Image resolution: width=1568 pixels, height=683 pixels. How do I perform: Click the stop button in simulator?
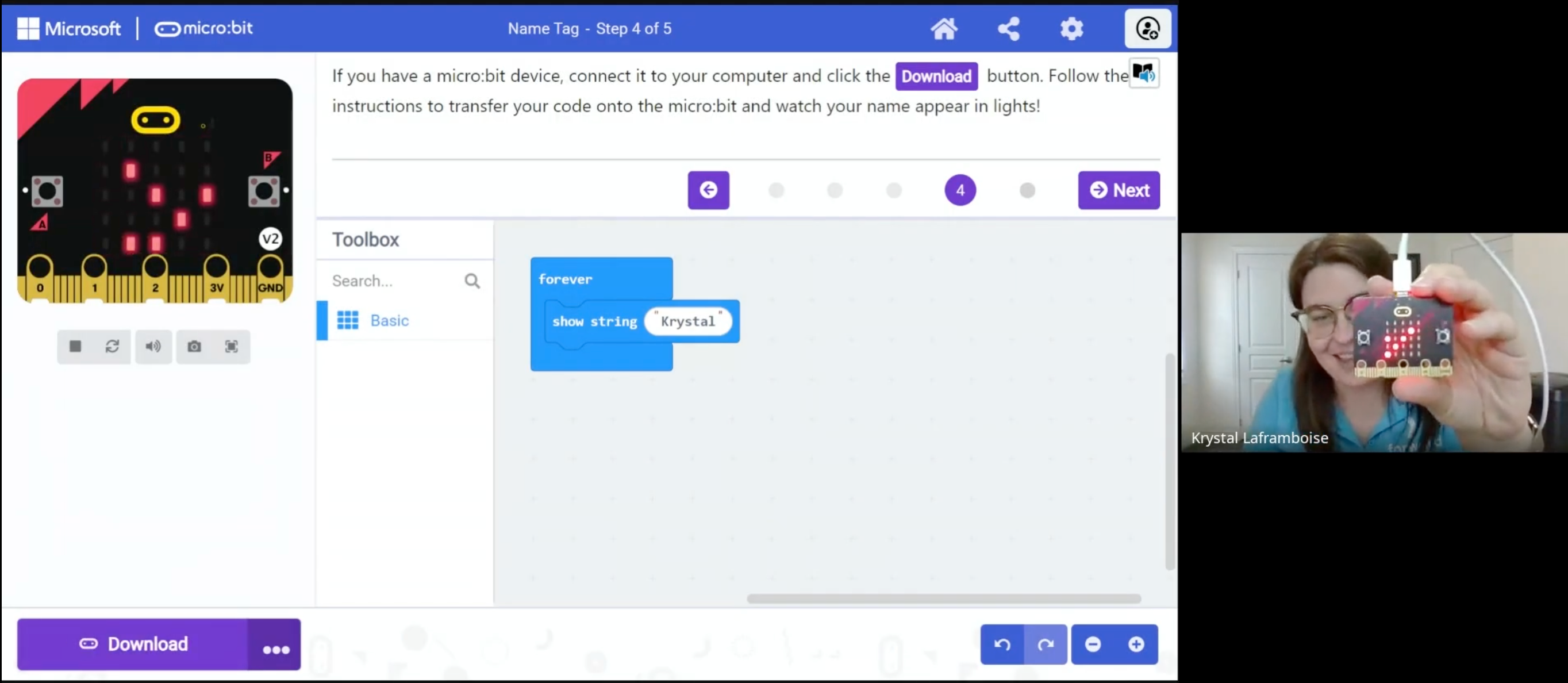pos(75,346)
